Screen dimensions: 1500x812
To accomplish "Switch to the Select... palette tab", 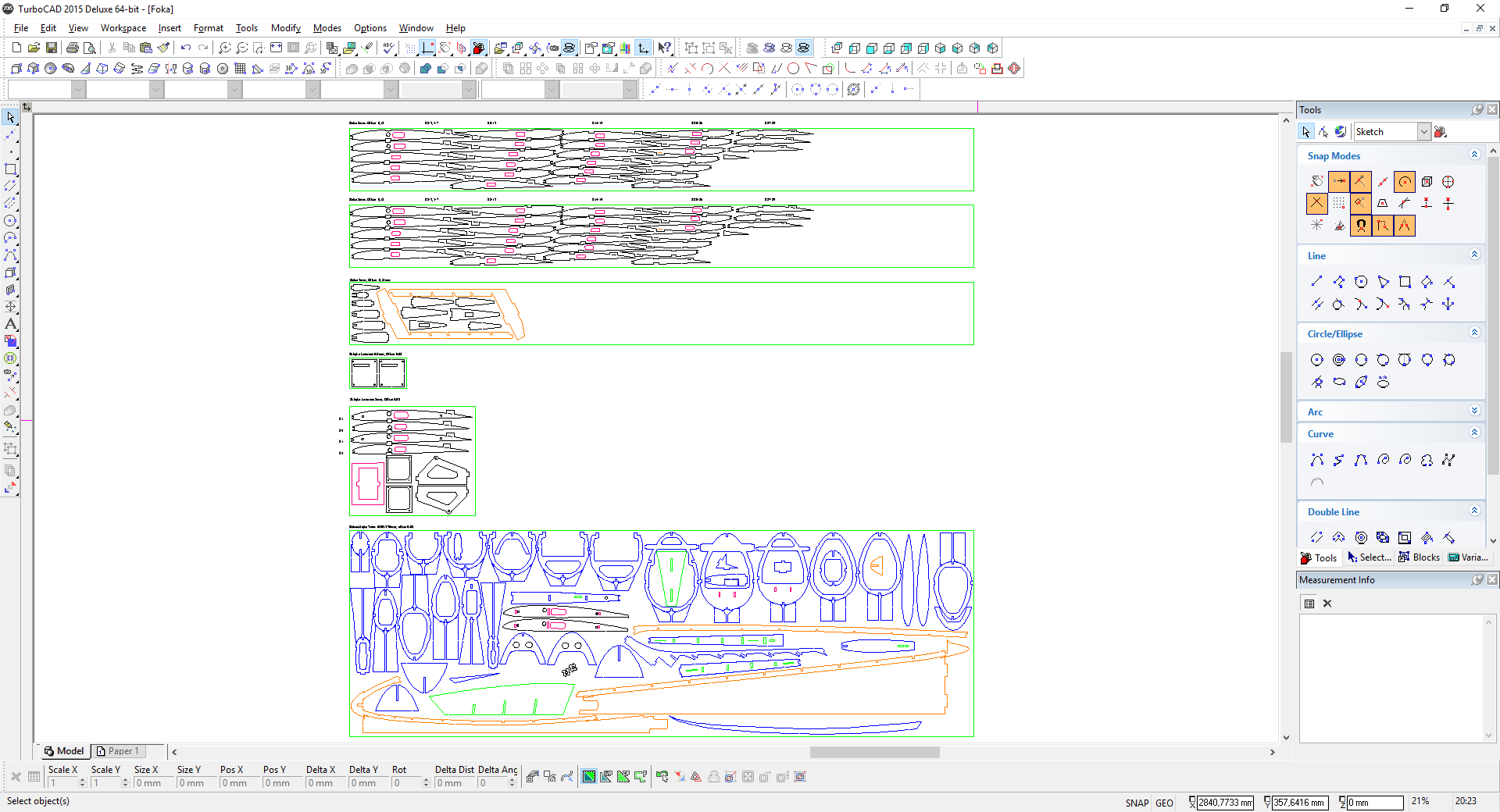I will click(x=1369, y=557).
